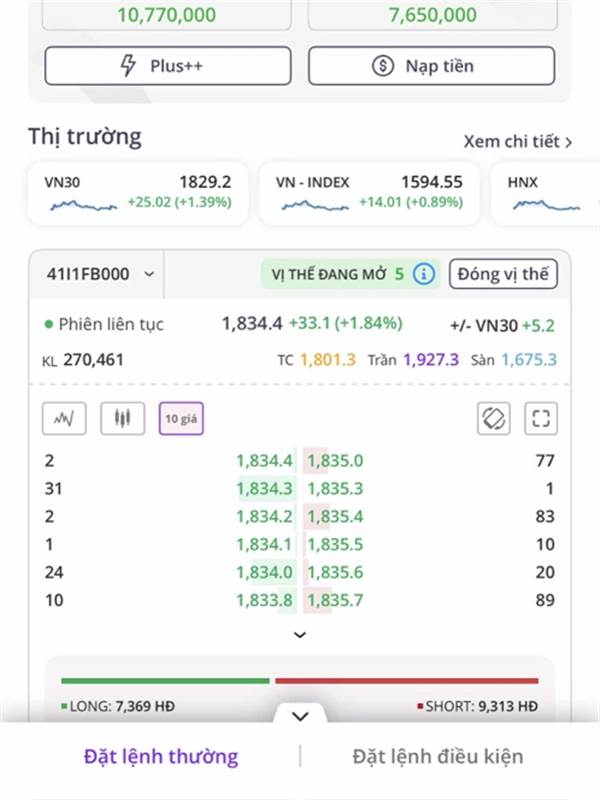
Task: Select ask price 1,835.5
Action: [x=335, y=544]
